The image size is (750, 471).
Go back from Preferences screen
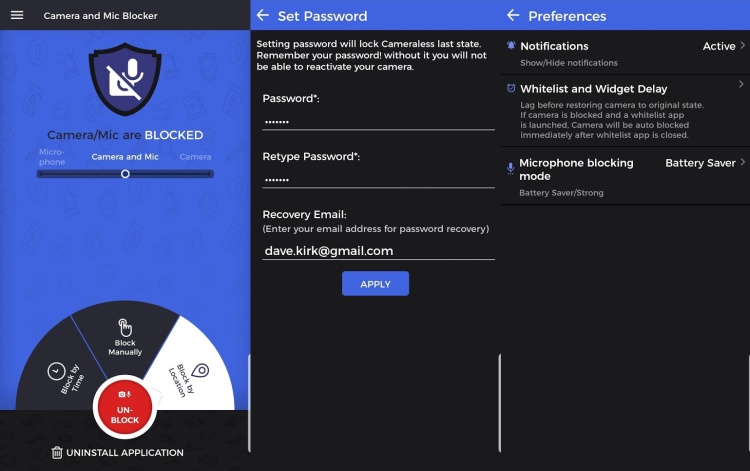[513, 15]
